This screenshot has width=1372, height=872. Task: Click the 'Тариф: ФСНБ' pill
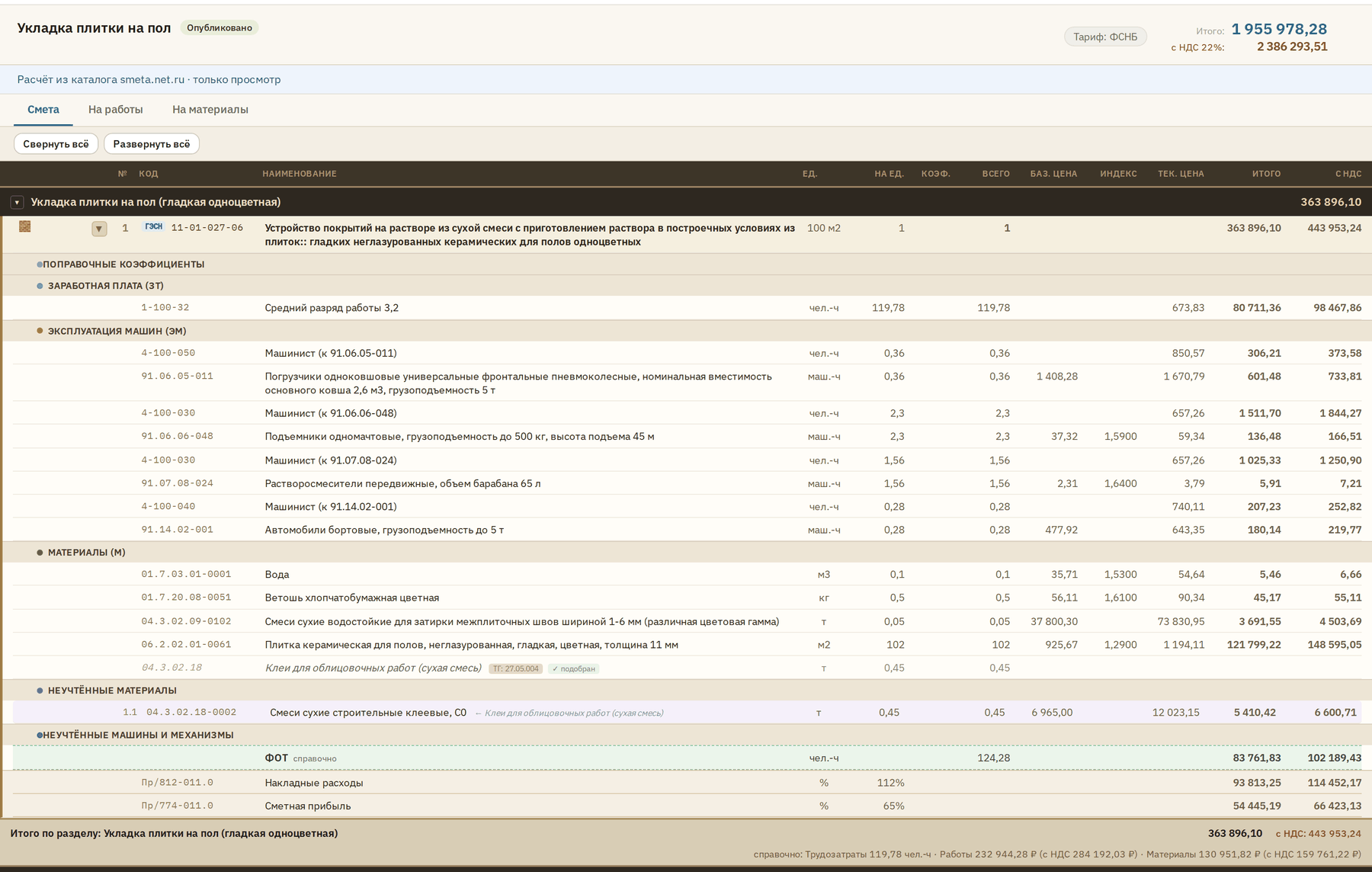(x=1105, y=37)
